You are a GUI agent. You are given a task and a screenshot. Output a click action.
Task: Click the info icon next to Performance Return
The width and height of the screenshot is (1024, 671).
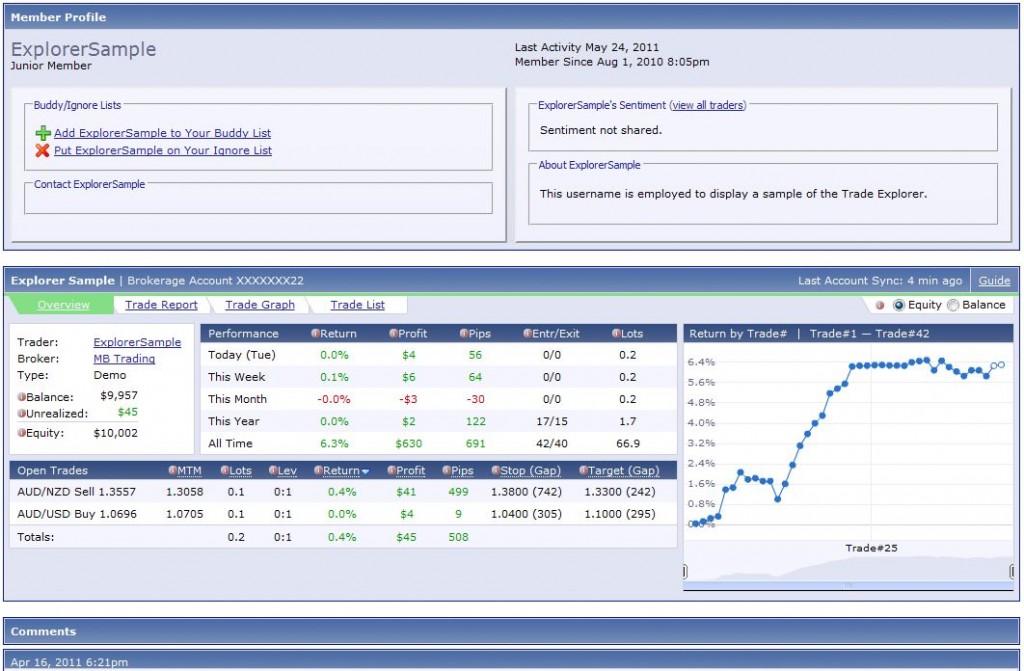click(315, 334)
